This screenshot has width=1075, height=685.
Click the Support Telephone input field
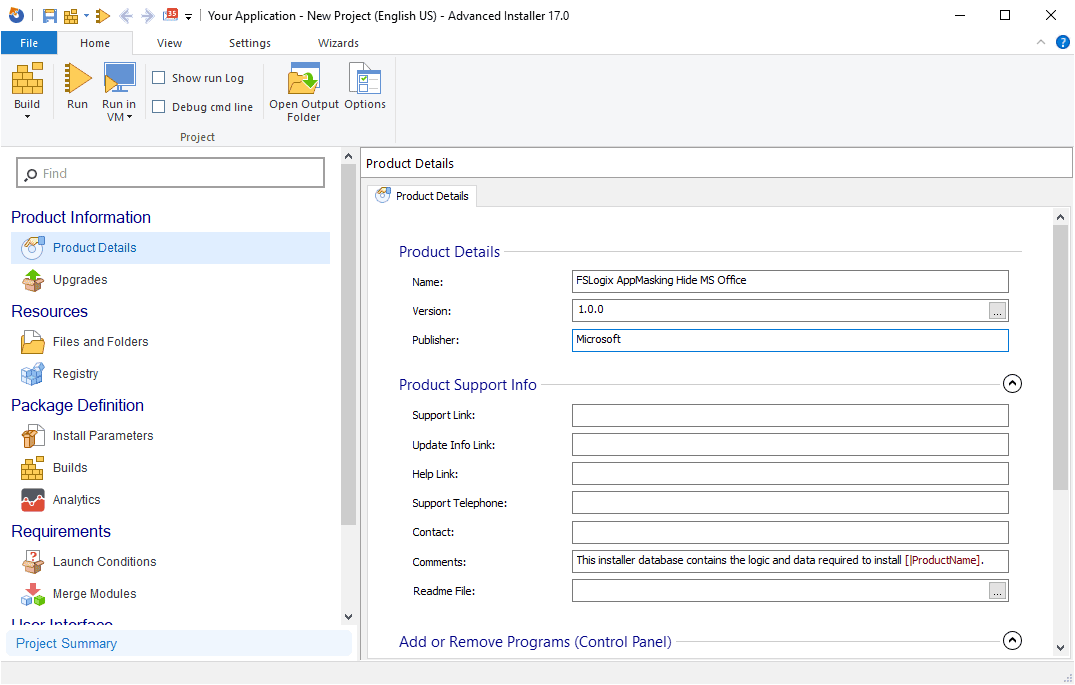click(790, 503)
